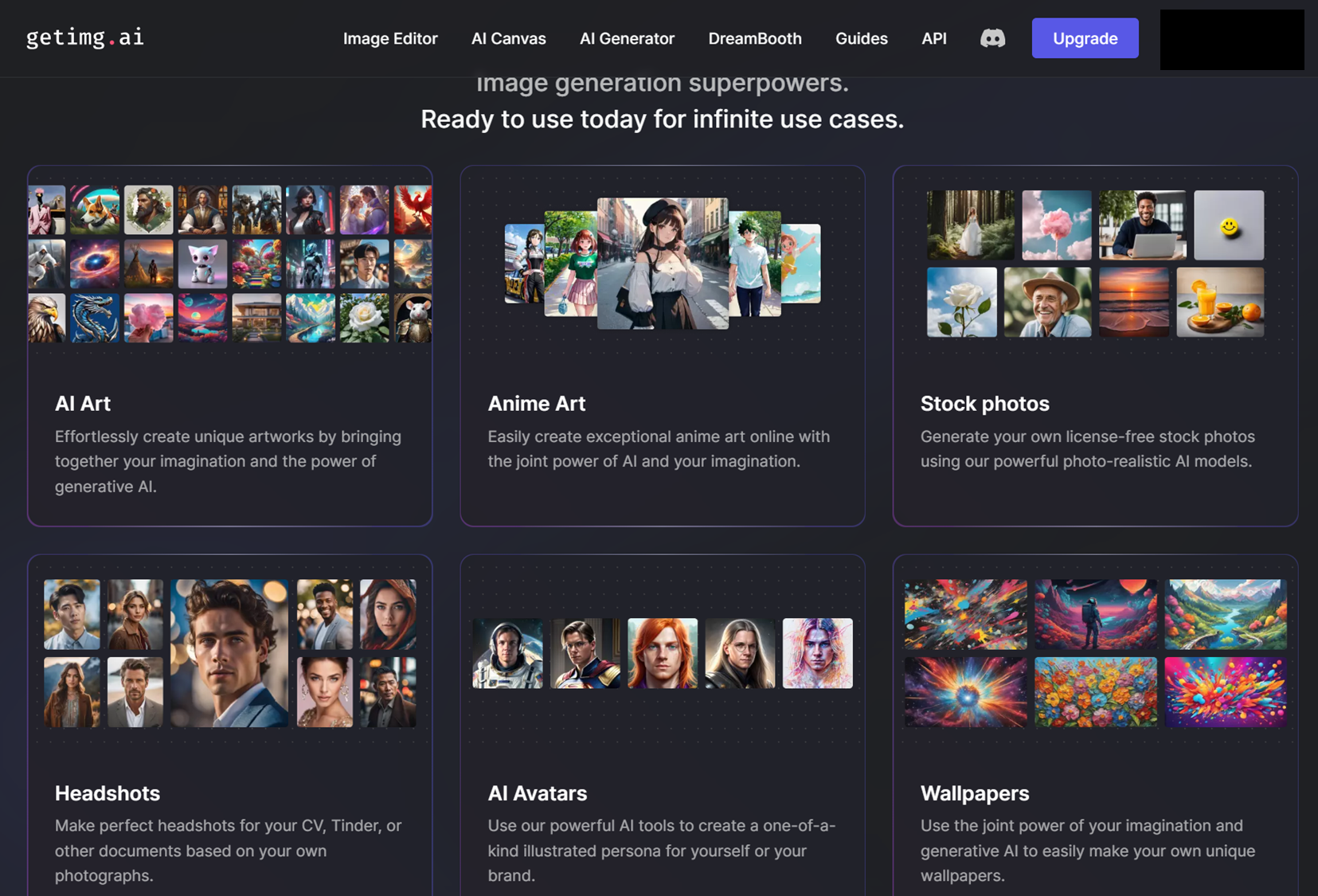Click the man with laptop stock photo
This screenshot has width=1318, height=896.
click(1142, 225)
